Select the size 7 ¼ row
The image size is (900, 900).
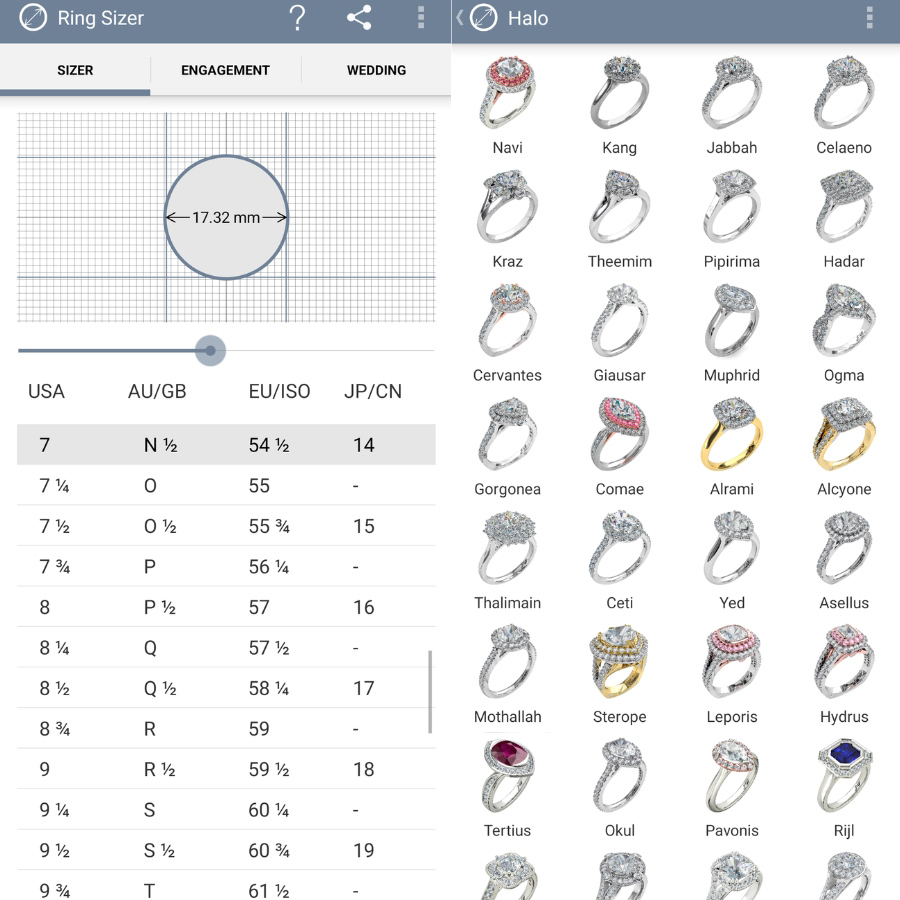click(226, 486)
